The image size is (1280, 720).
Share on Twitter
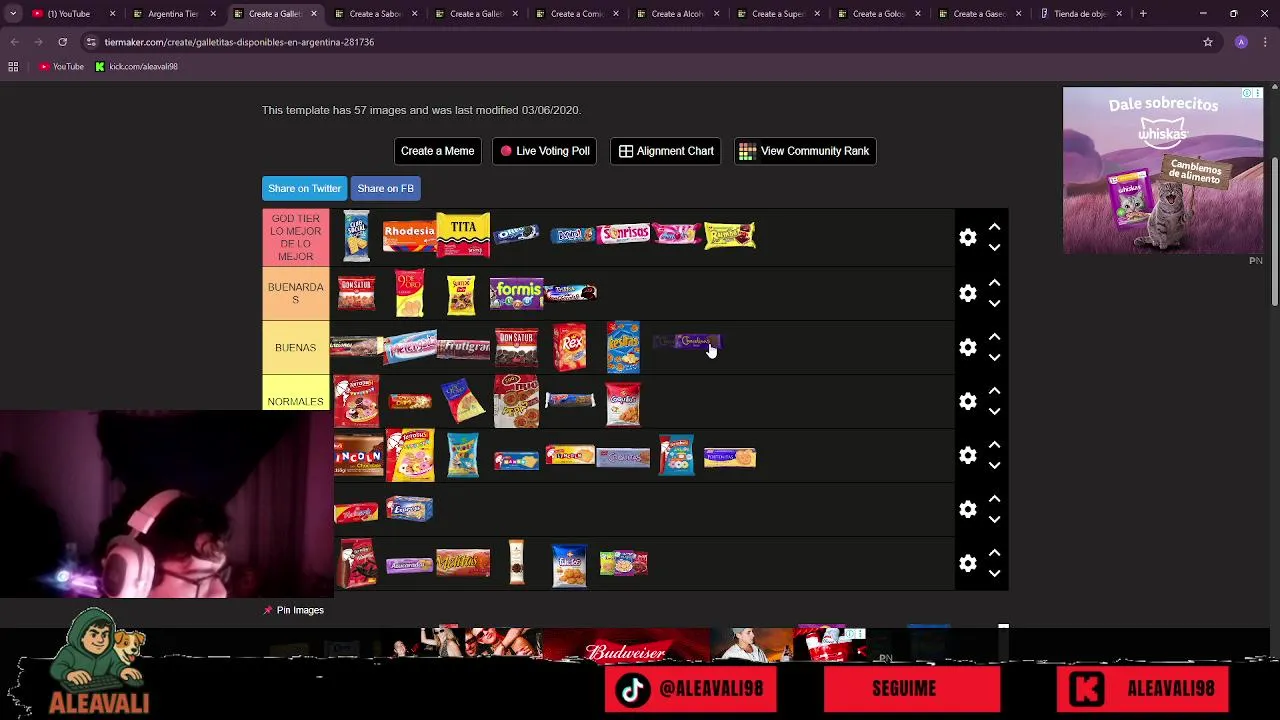click(304, 188)
